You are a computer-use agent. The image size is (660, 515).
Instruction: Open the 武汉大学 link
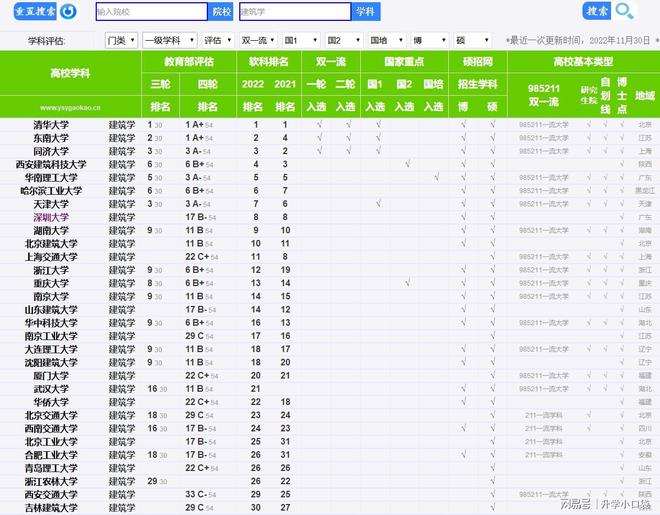51,389
